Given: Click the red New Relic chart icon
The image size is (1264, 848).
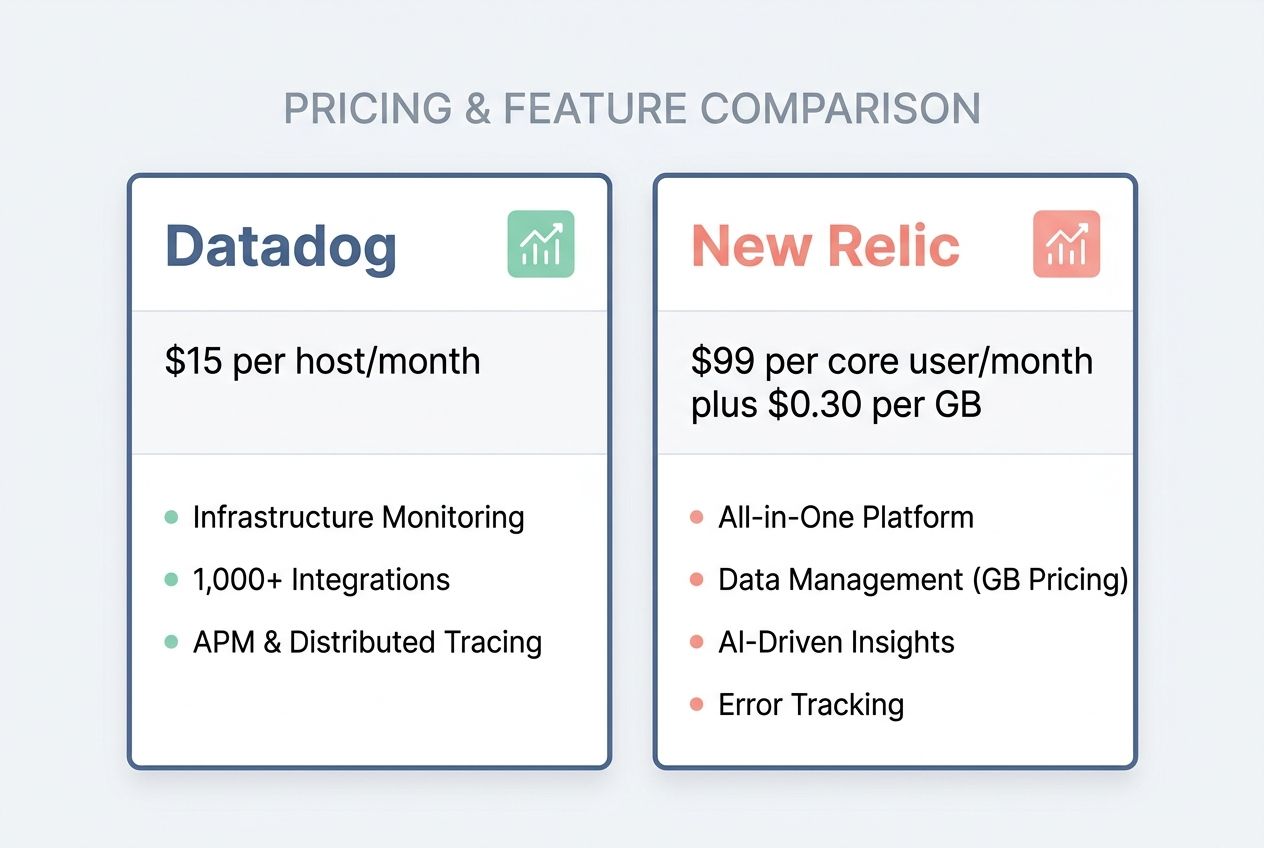Looking at the screenshot, I should click(1066, 244).
